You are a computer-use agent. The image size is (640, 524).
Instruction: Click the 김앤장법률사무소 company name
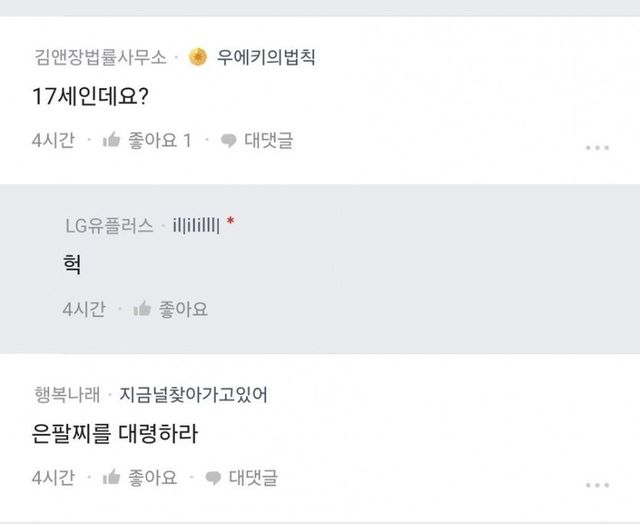pos(99,57)
